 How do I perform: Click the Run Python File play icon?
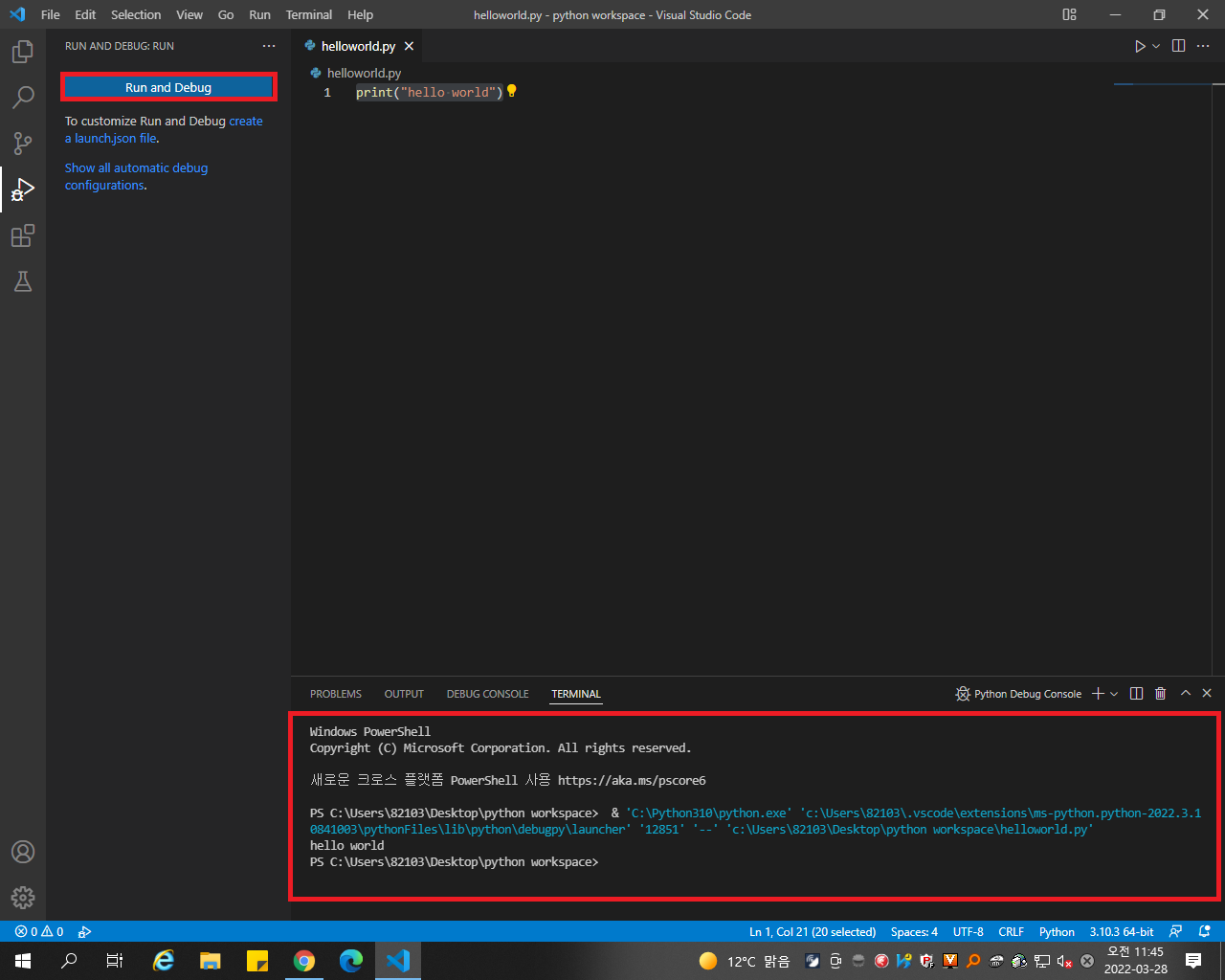(1140, 46)
